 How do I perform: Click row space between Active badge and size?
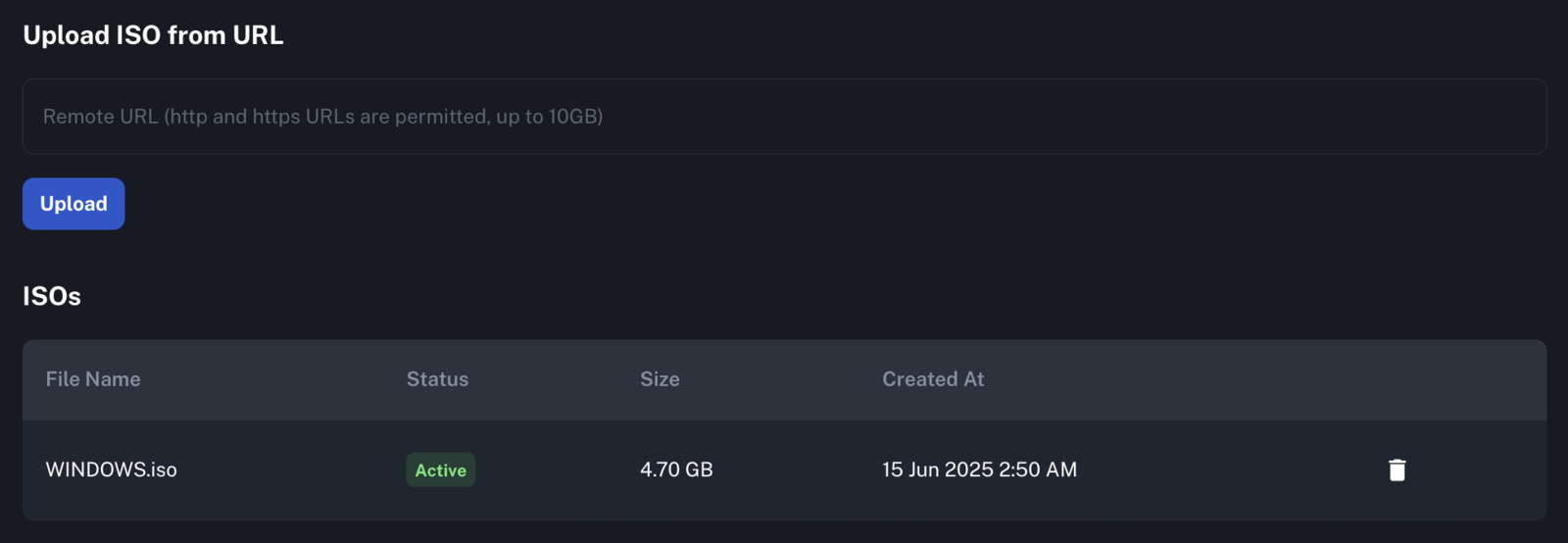point(557,470)
